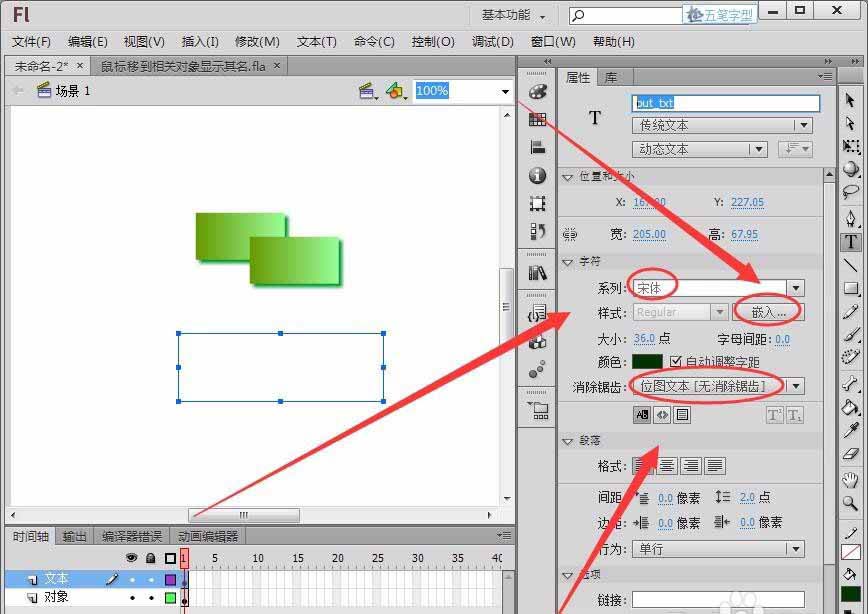Image resolution: width=868 pixels, height=614 pixels.
Task: Toggle show all layers eye header
Action: [132, 558]
